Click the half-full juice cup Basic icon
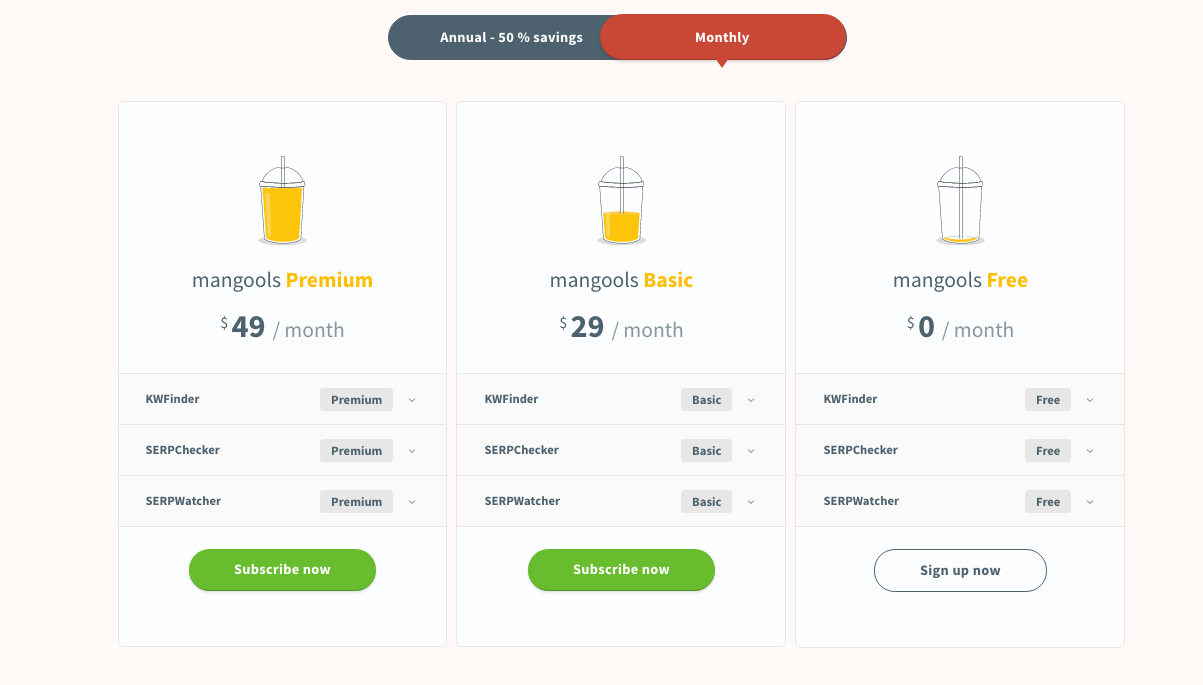Image resolution: width=1203 pixels, height=685 pixels. (621, 202)
